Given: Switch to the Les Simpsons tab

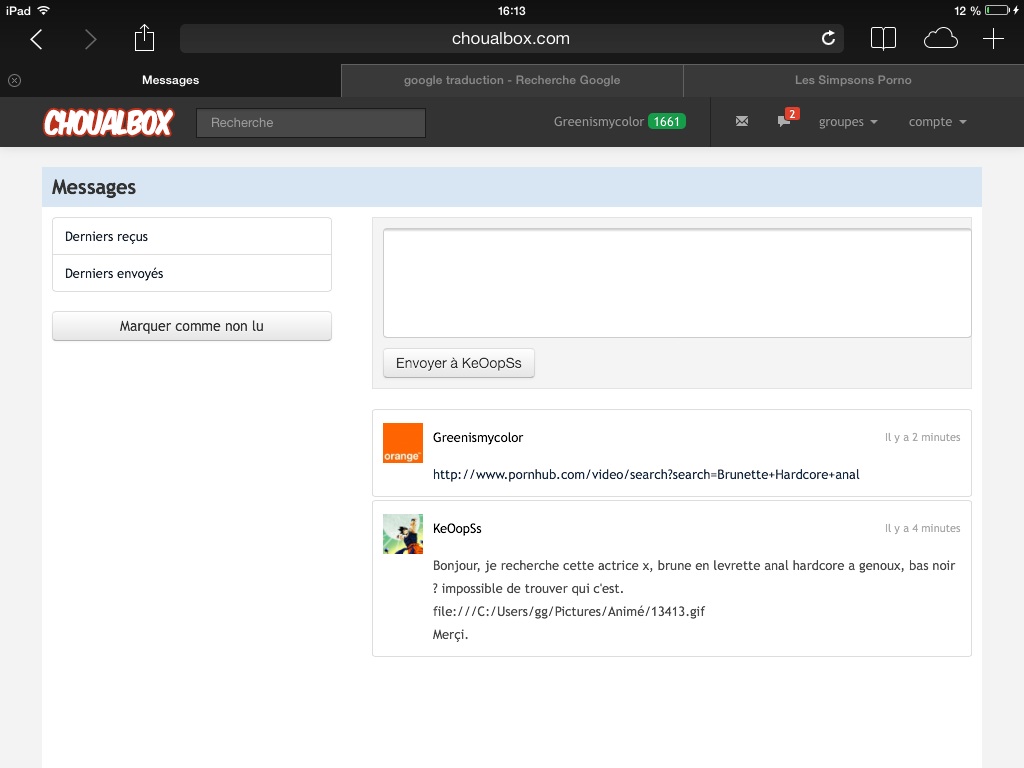Looking at the screenshot, I should [853, 80].
